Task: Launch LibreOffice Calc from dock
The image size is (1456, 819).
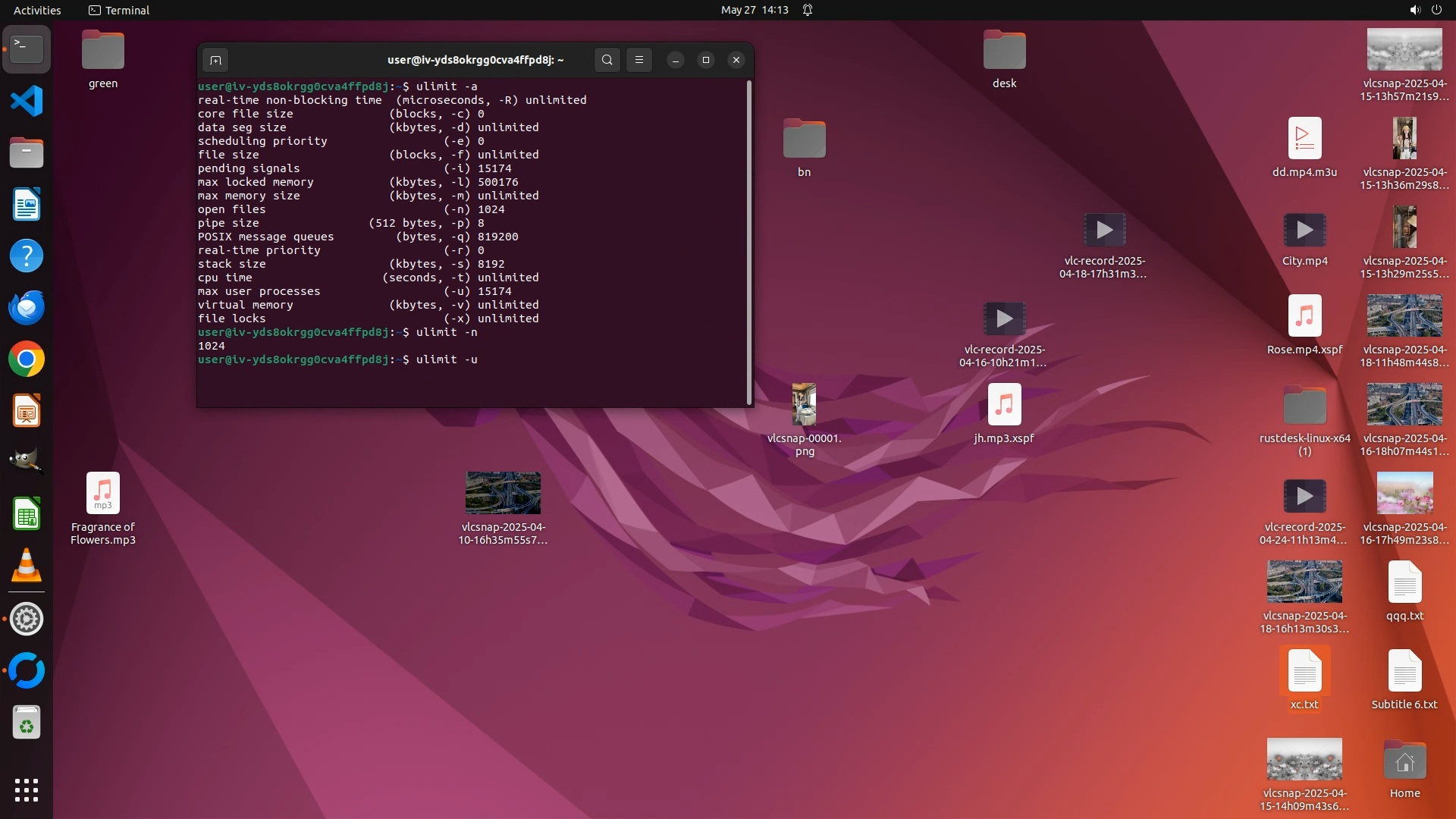Action: [27, 515]
